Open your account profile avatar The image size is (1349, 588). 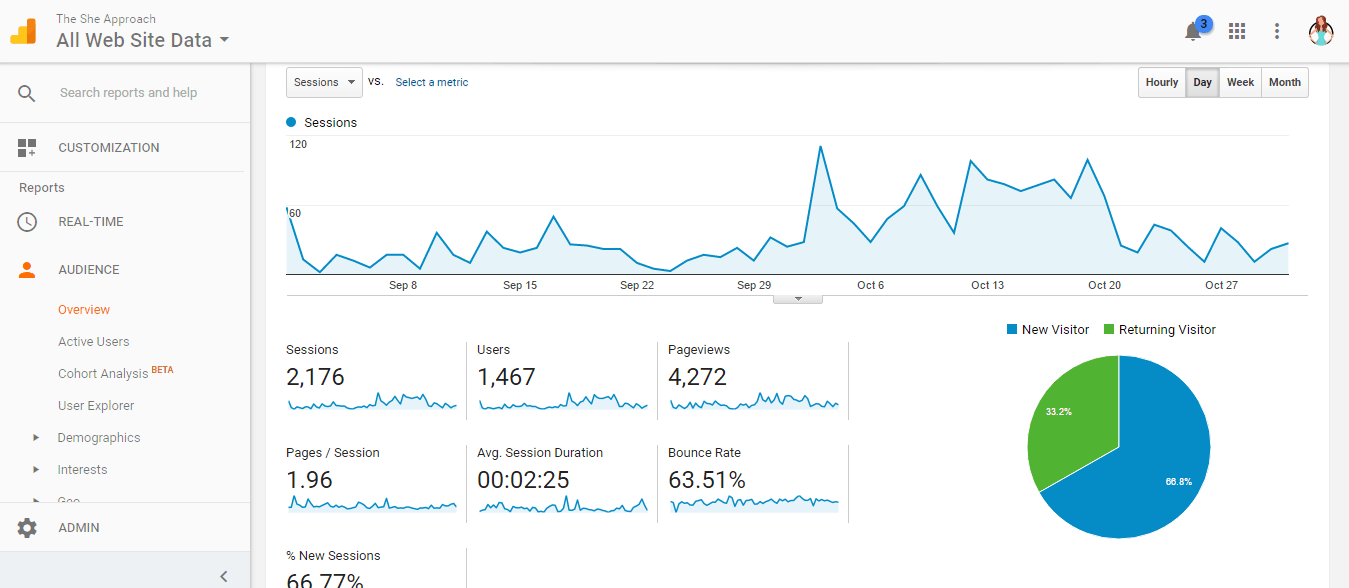1321,30
